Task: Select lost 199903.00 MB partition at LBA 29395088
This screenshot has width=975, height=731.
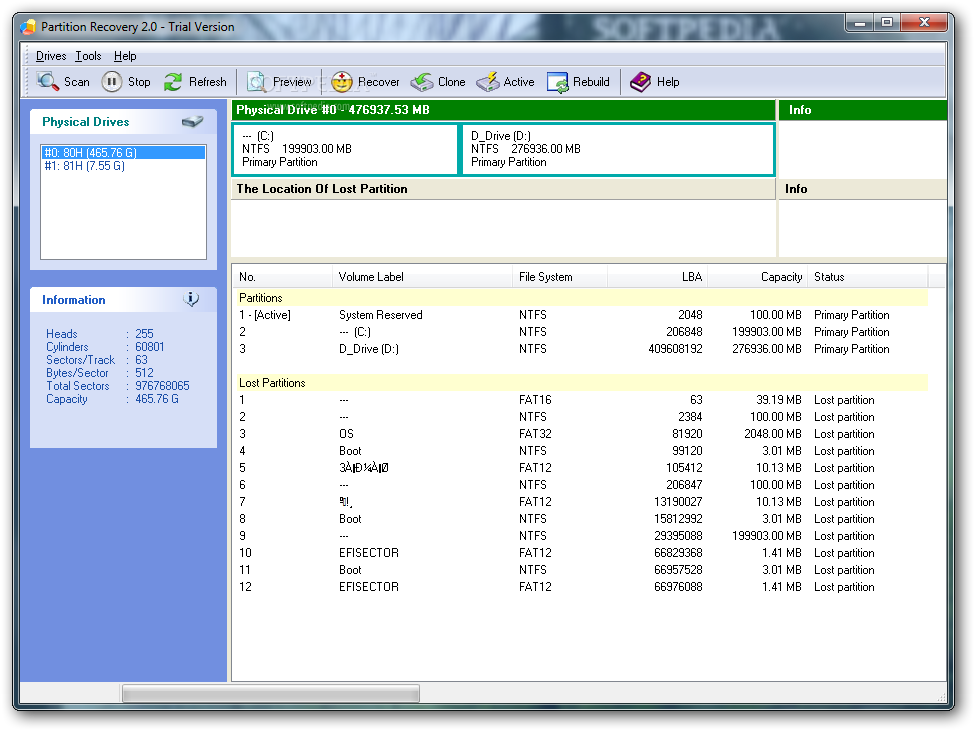Action: [x=580, y=536]
